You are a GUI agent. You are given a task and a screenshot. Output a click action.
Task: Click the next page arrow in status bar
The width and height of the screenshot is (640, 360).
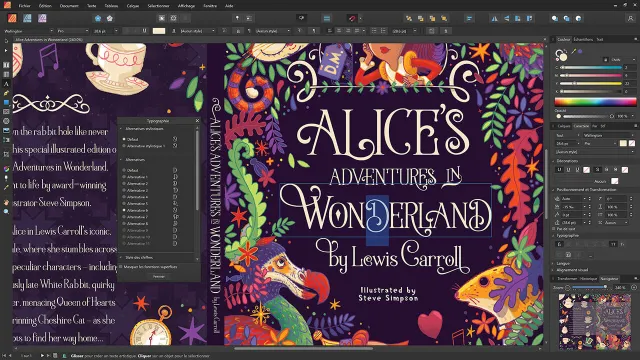click(x=42, y=356)
